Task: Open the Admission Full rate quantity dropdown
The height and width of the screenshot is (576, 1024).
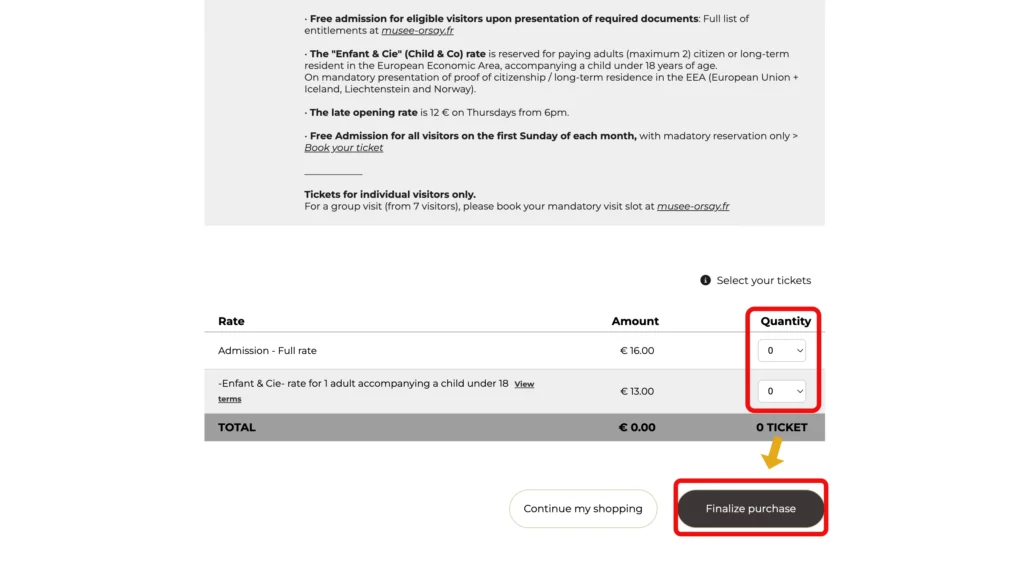Action: (x=780, y=351)
